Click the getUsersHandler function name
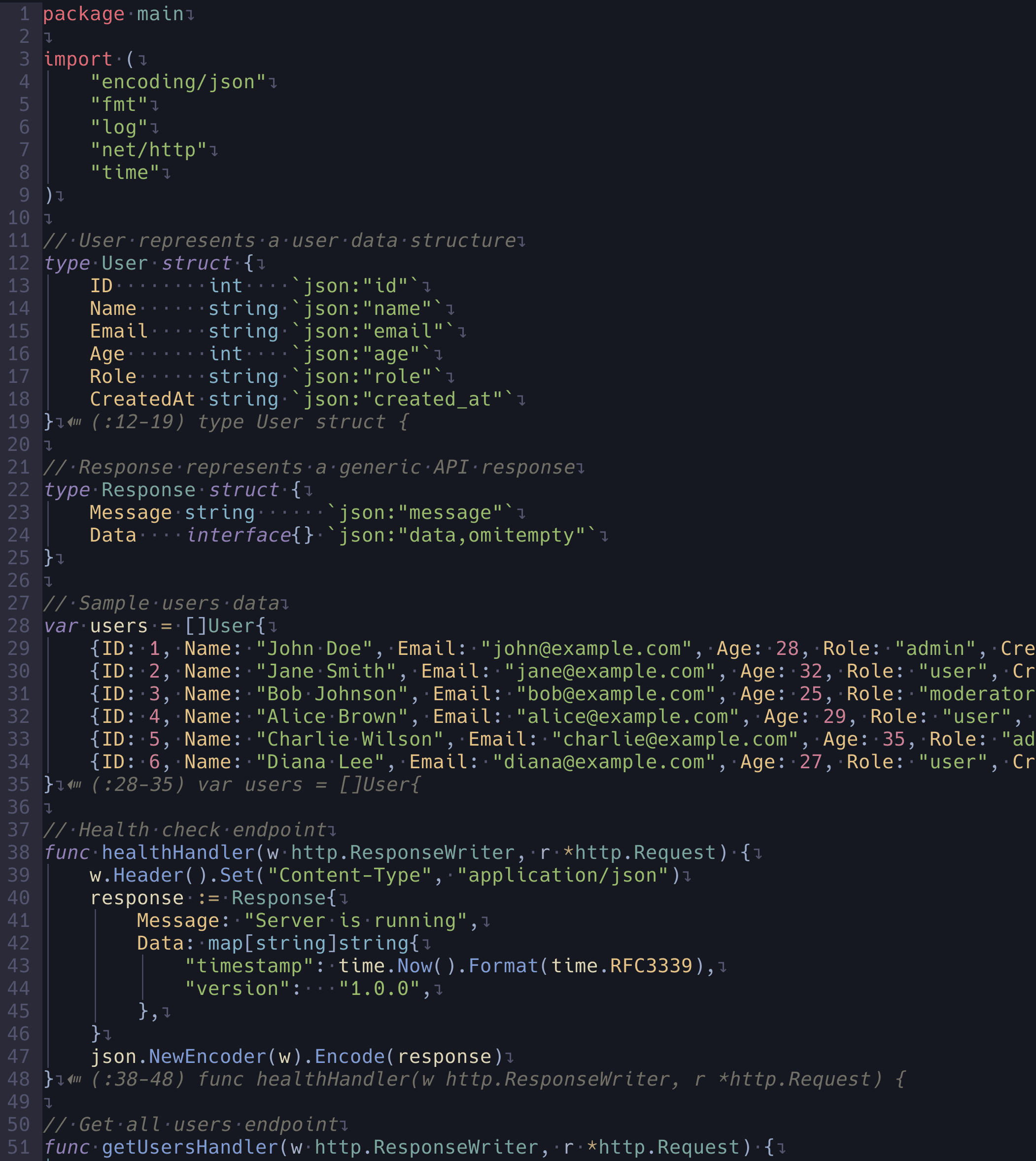Viewport: 1036px width, 1161px height. click(190, 1147)
